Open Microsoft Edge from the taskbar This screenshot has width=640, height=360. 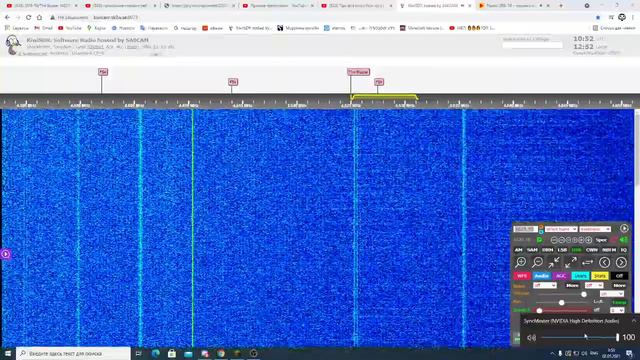(x=156, y=353)
